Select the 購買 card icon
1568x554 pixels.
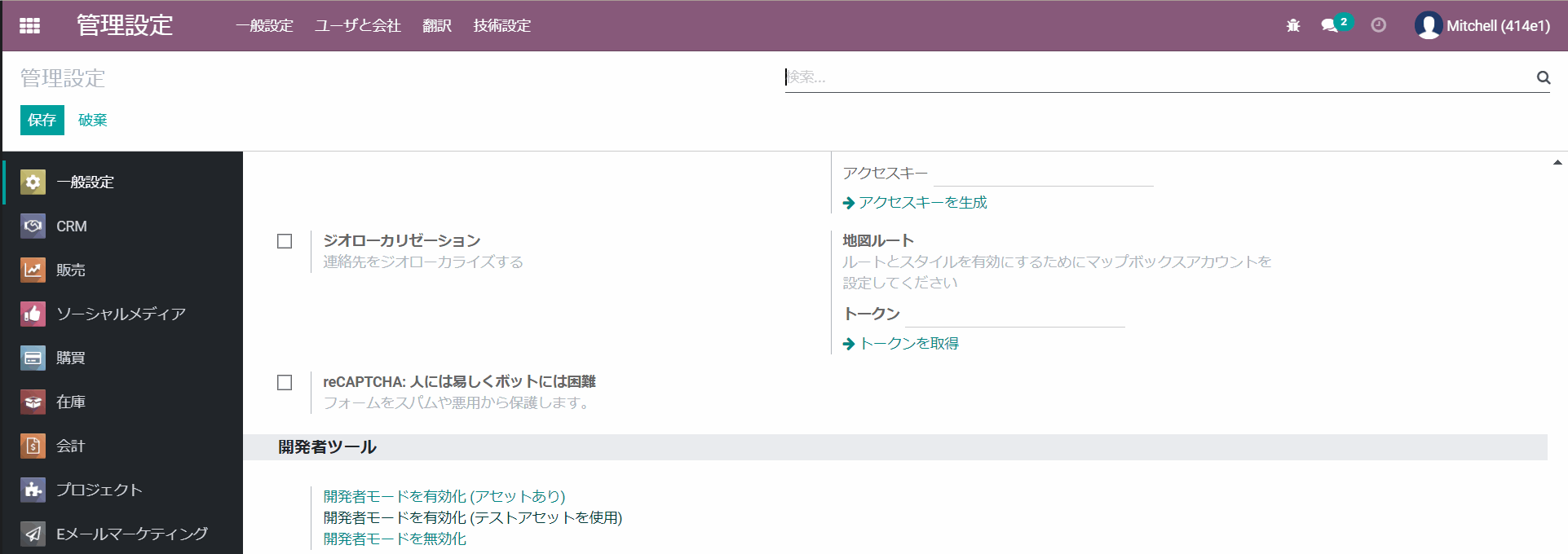pyautogui.click(x=33, y=358)
